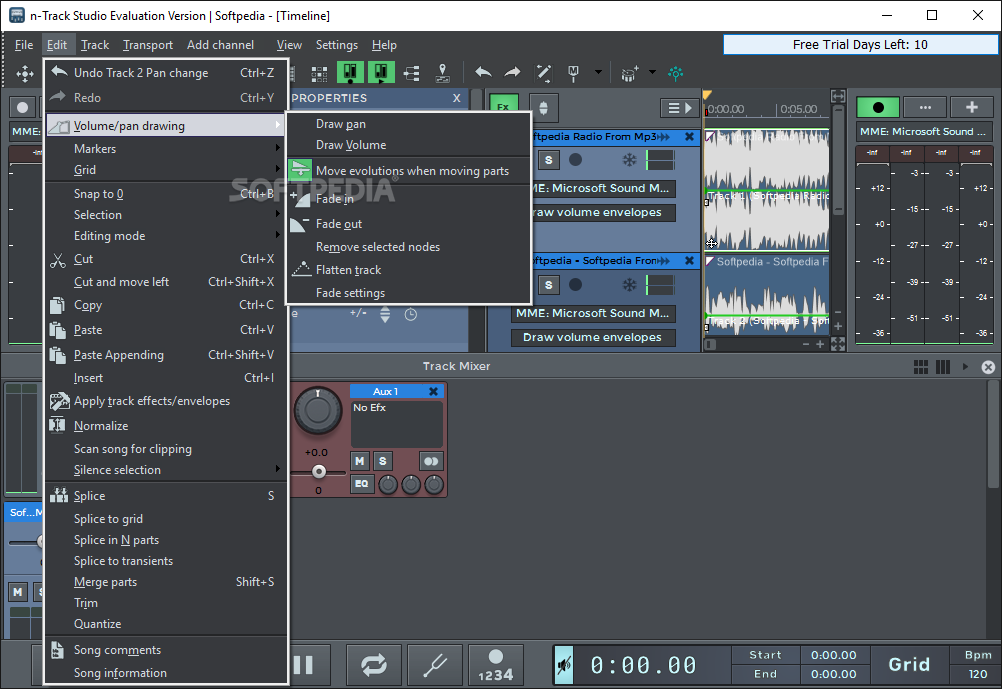
Task: Click the undo arrow toolbar icon
Action: (483, 73)
